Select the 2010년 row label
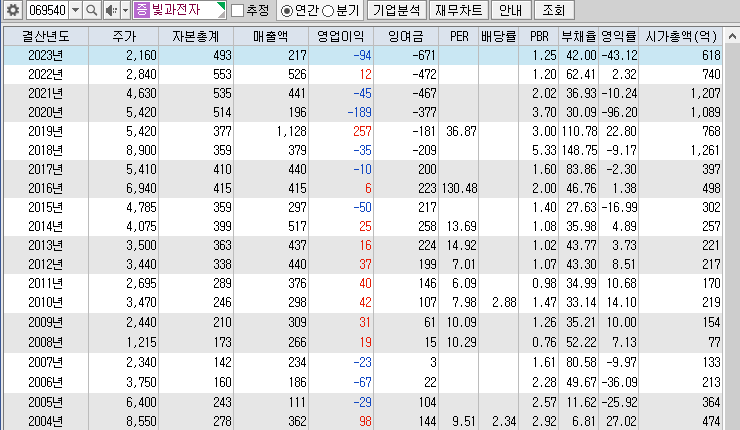This screenshot has width=740, height=430. pos(46,302)
